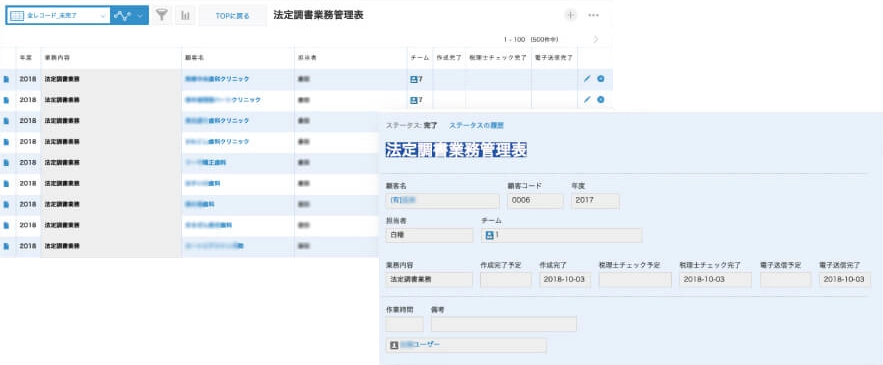Image resolution: width=883 pixels, height=365 pixels.
Task: Click the pencil edit icon in second record row
Action: tap(587, 100)
